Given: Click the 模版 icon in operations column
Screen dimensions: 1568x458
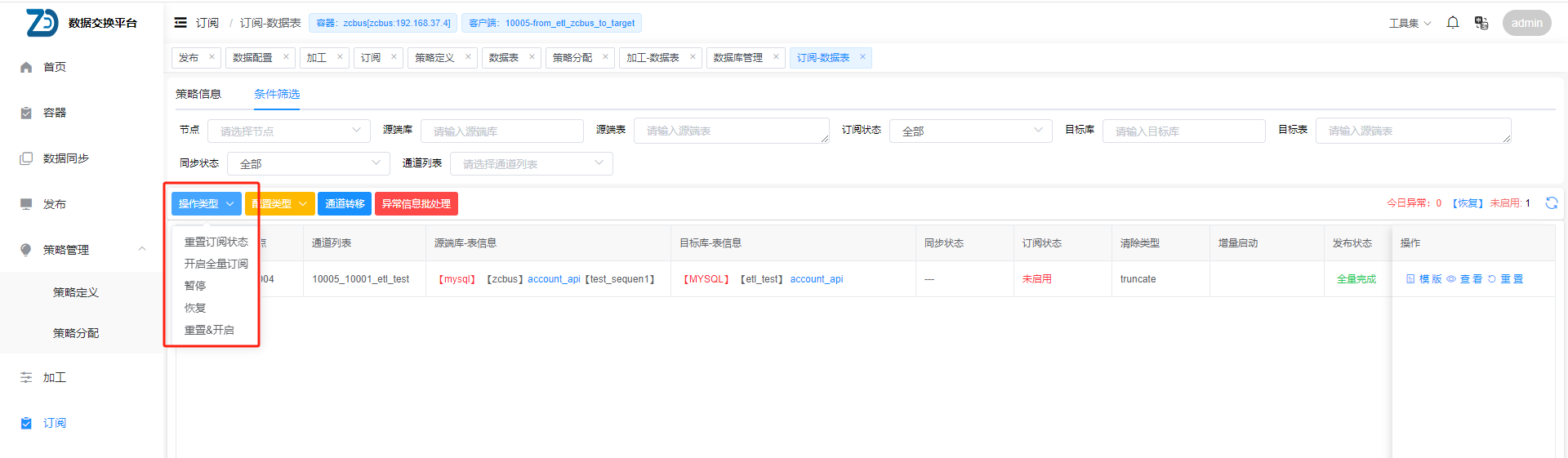Looking at the screenshot, I should coord(1410,279).
